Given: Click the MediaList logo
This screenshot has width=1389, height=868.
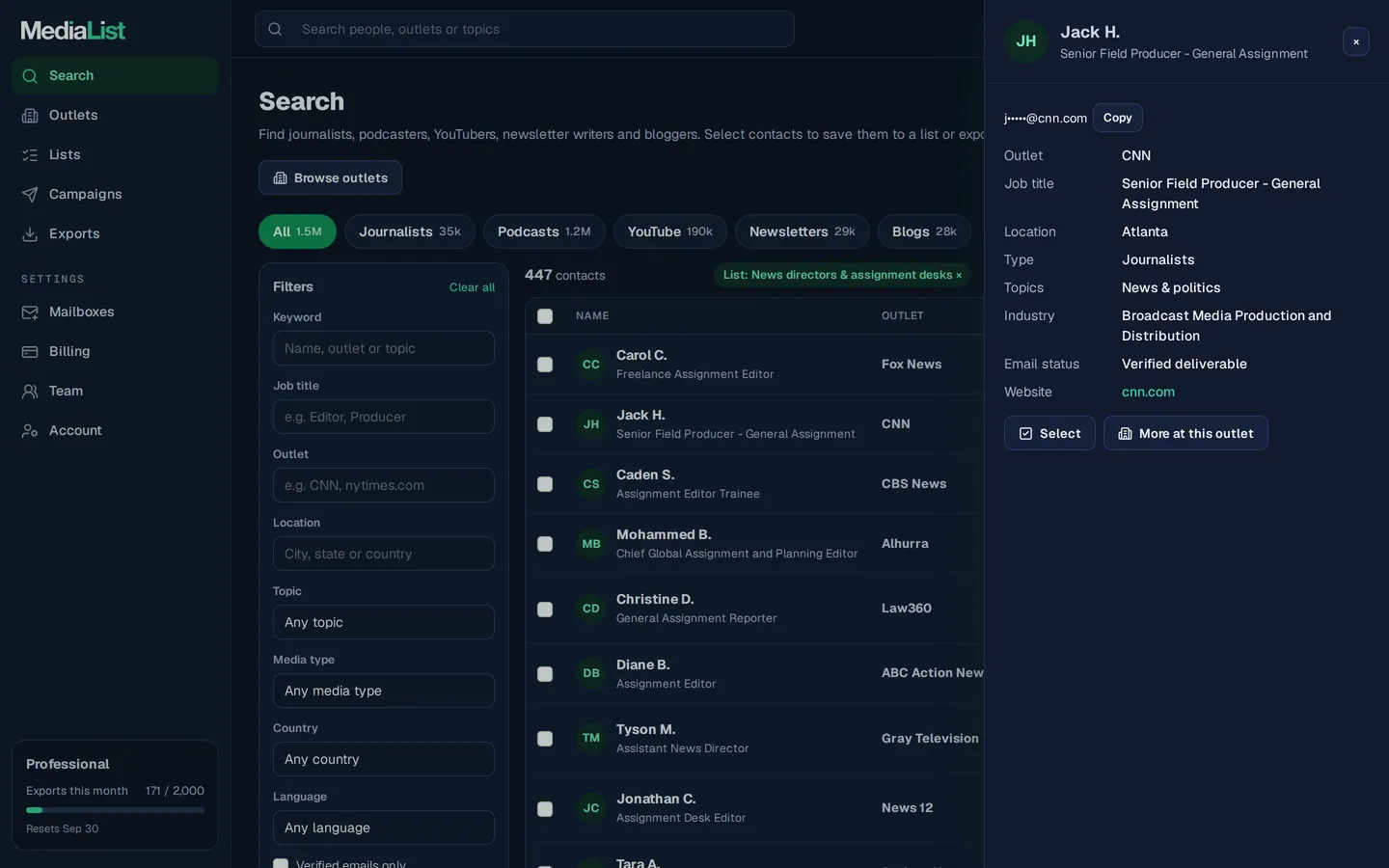Looking at the screenshot, I should (73, 31).
